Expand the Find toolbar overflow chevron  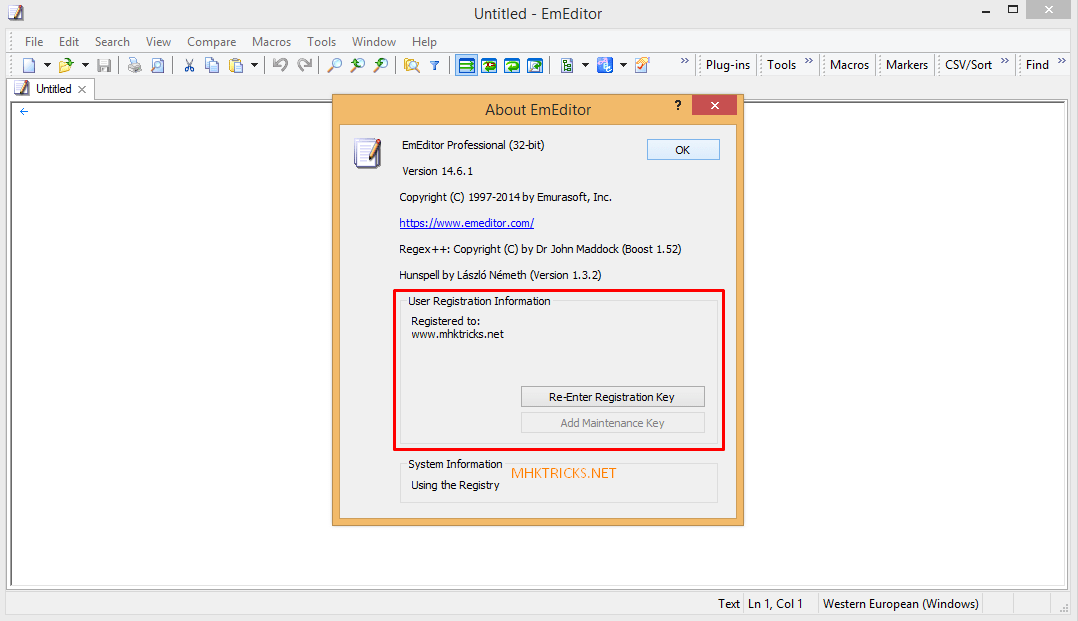click(1062, 61)
